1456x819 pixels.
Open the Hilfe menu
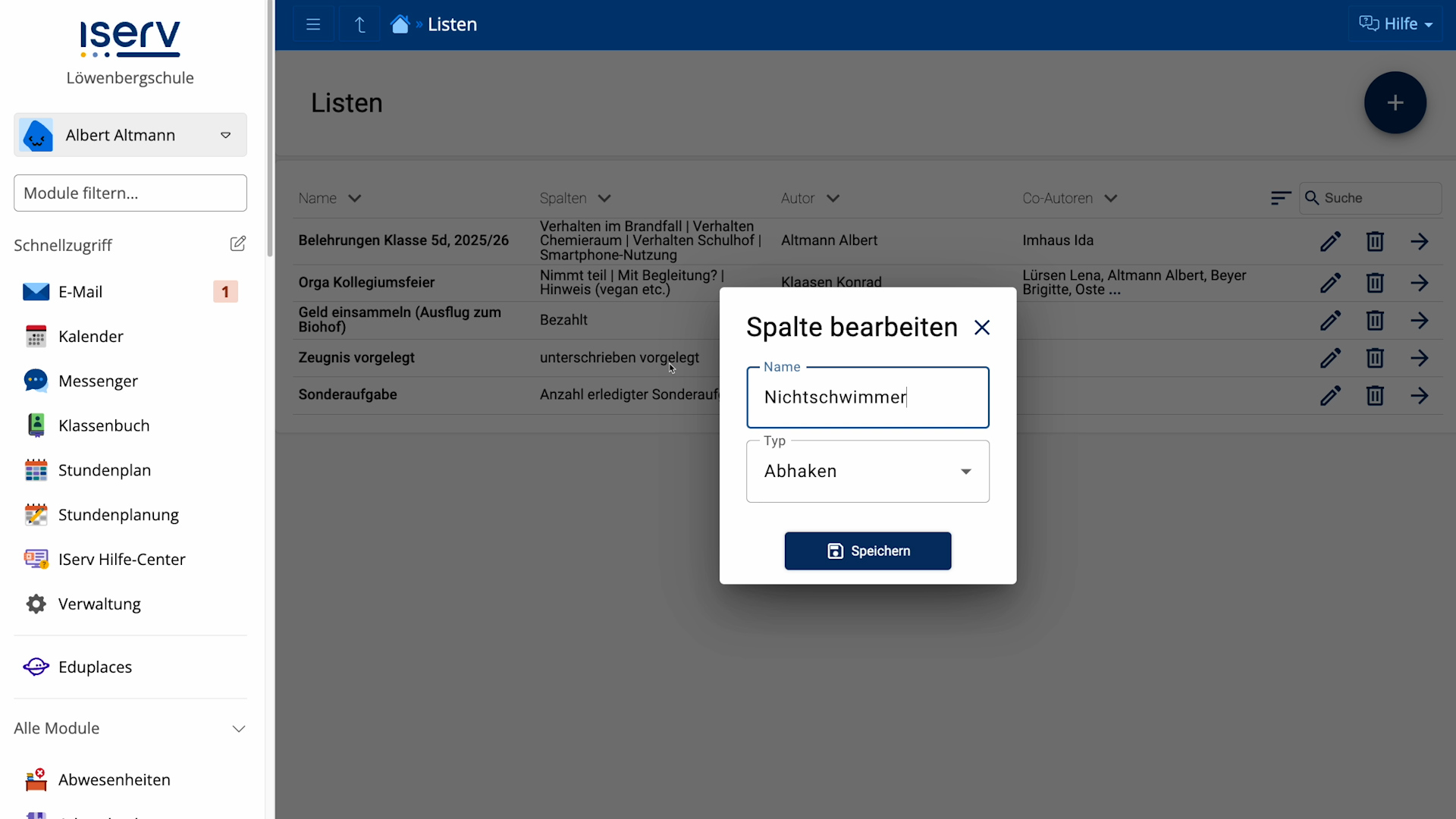1395,24
